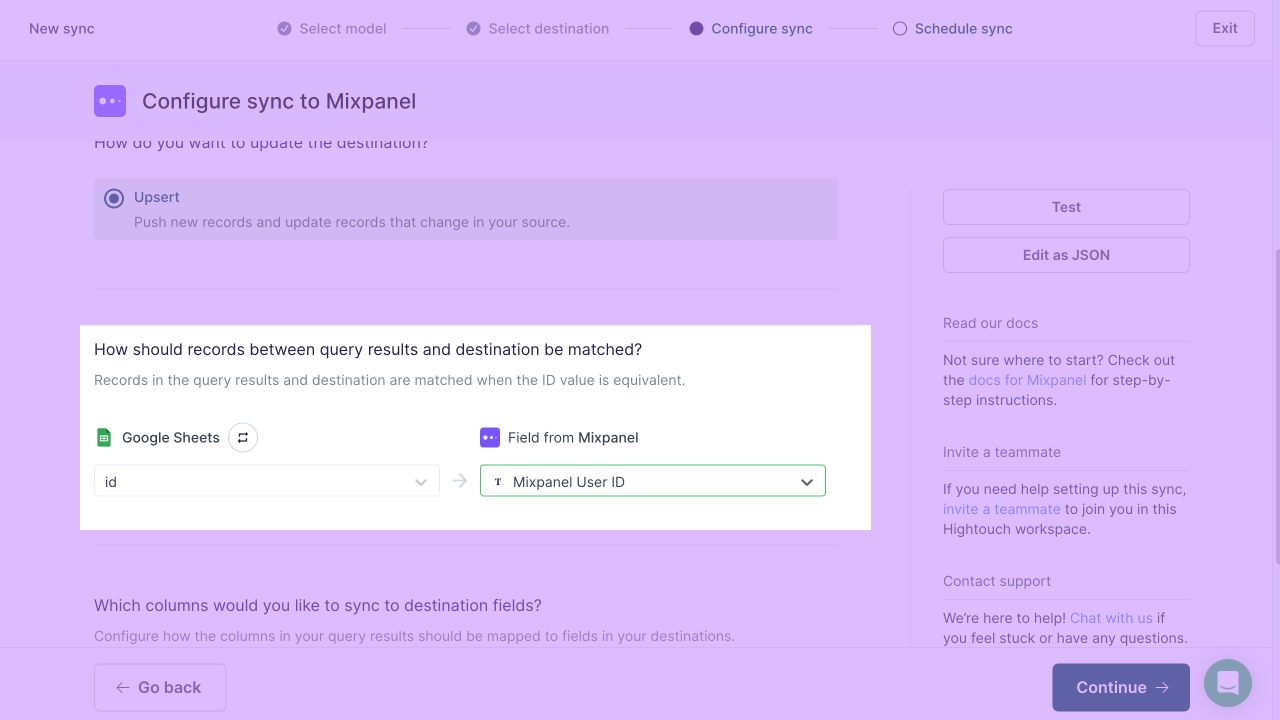Click the Configure sync to Mixpanel heading
The width and height of the screenshot is (1280, 720).
tap(279, 101)
